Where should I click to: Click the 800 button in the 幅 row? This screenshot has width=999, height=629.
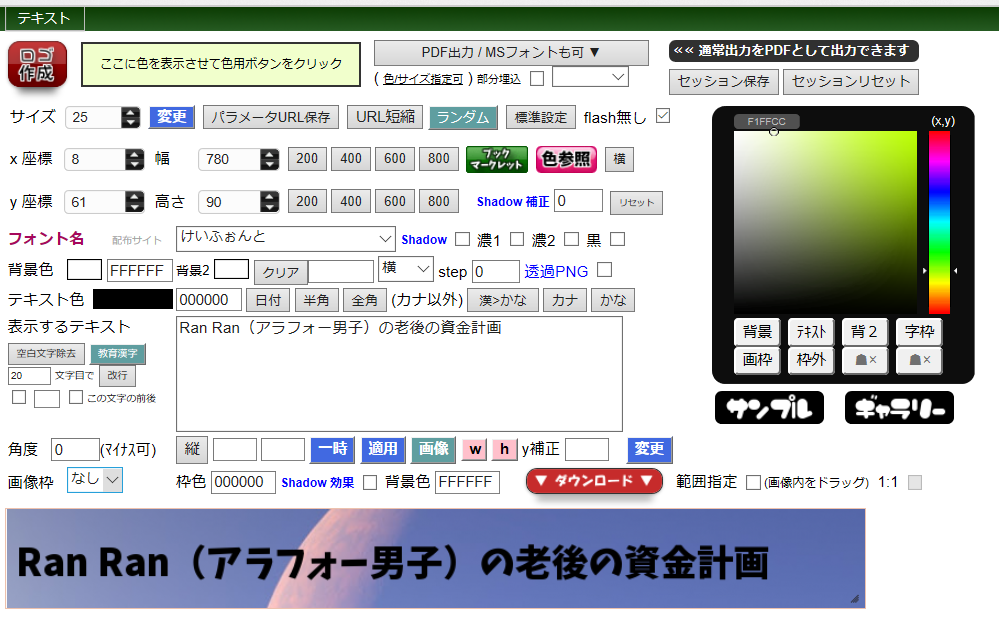pyautogui.click(x=438, y=159)
